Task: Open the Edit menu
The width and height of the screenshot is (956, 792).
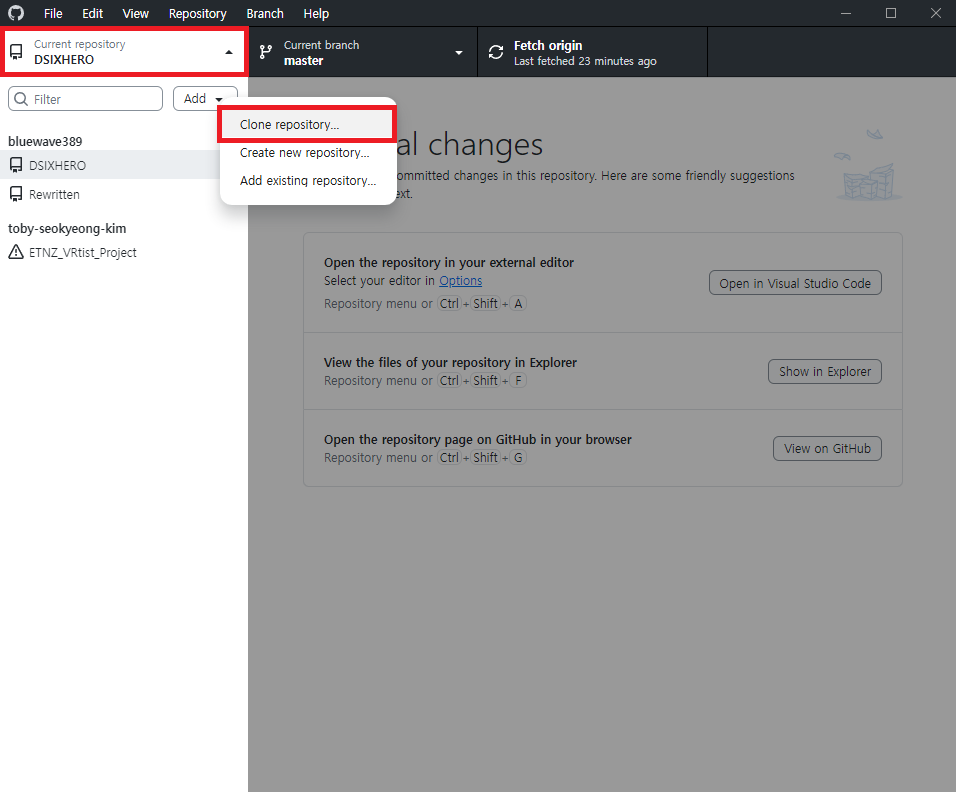Action: [92, 13]
